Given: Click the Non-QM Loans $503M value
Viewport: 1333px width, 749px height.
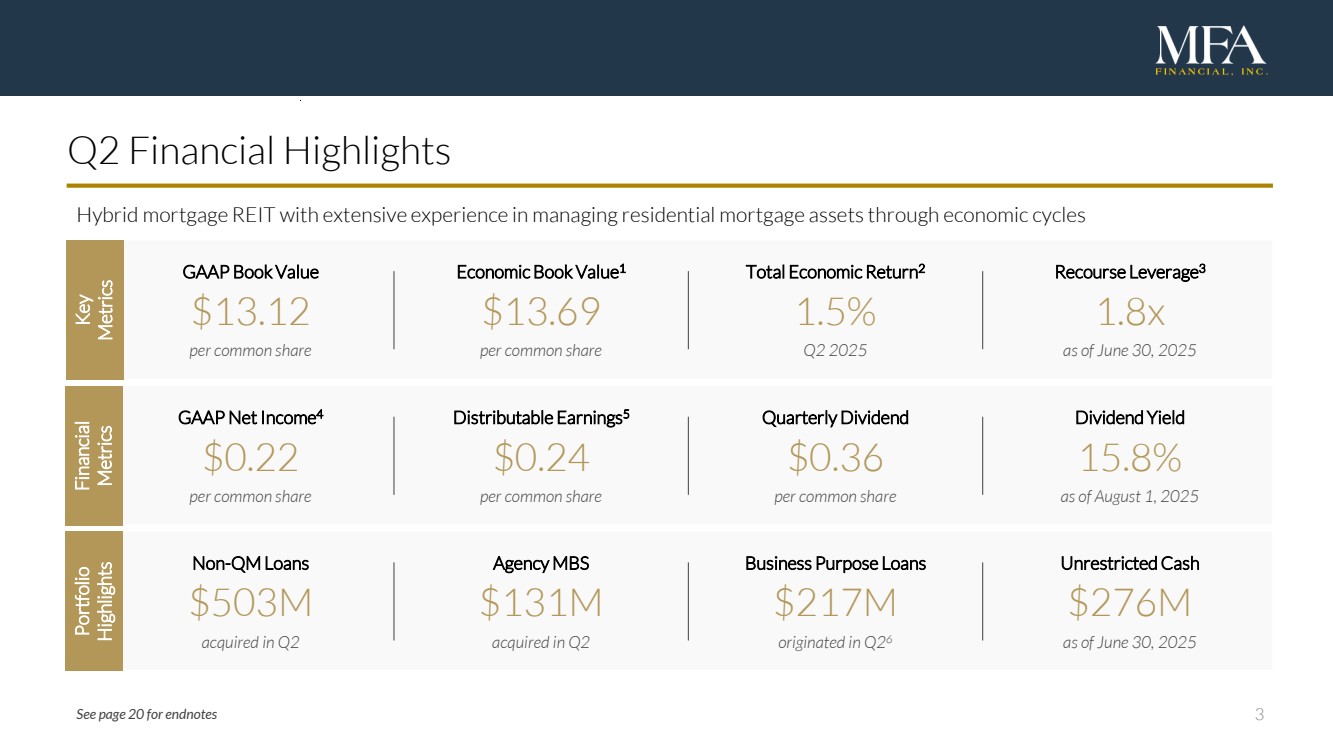Looking at the screenshot, I should [250, 603].
